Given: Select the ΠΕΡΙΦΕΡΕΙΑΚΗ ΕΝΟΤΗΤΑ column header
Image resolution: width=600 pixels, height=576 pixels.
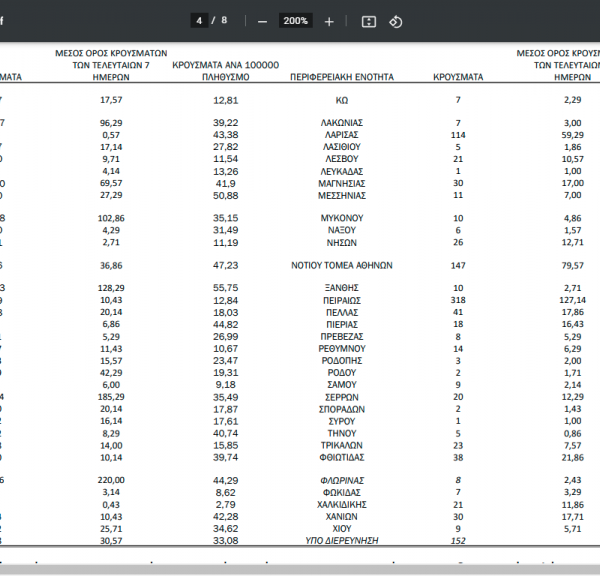Looking at the screenshot, I should [342, 77].
